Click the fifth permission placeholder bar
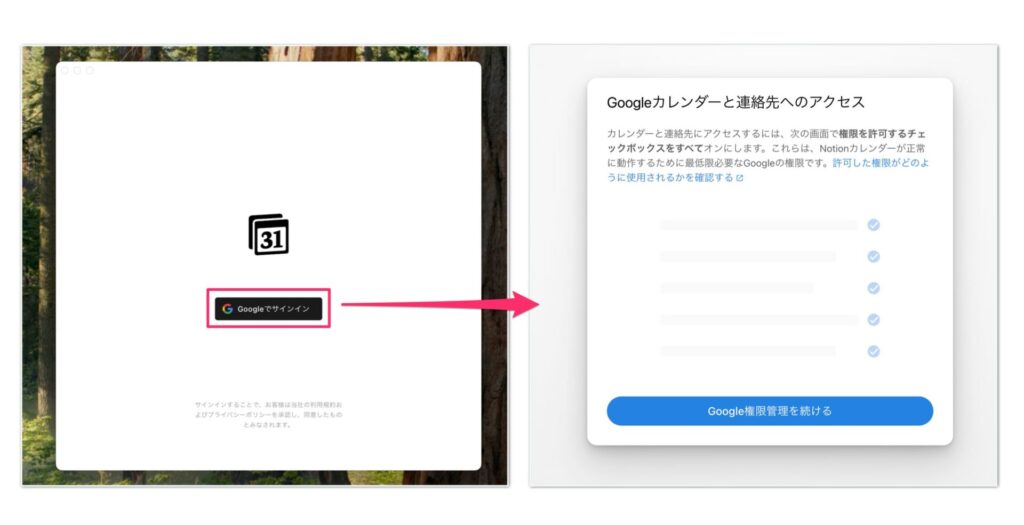Screen dimensions: 1024x525 click(747, 351)
